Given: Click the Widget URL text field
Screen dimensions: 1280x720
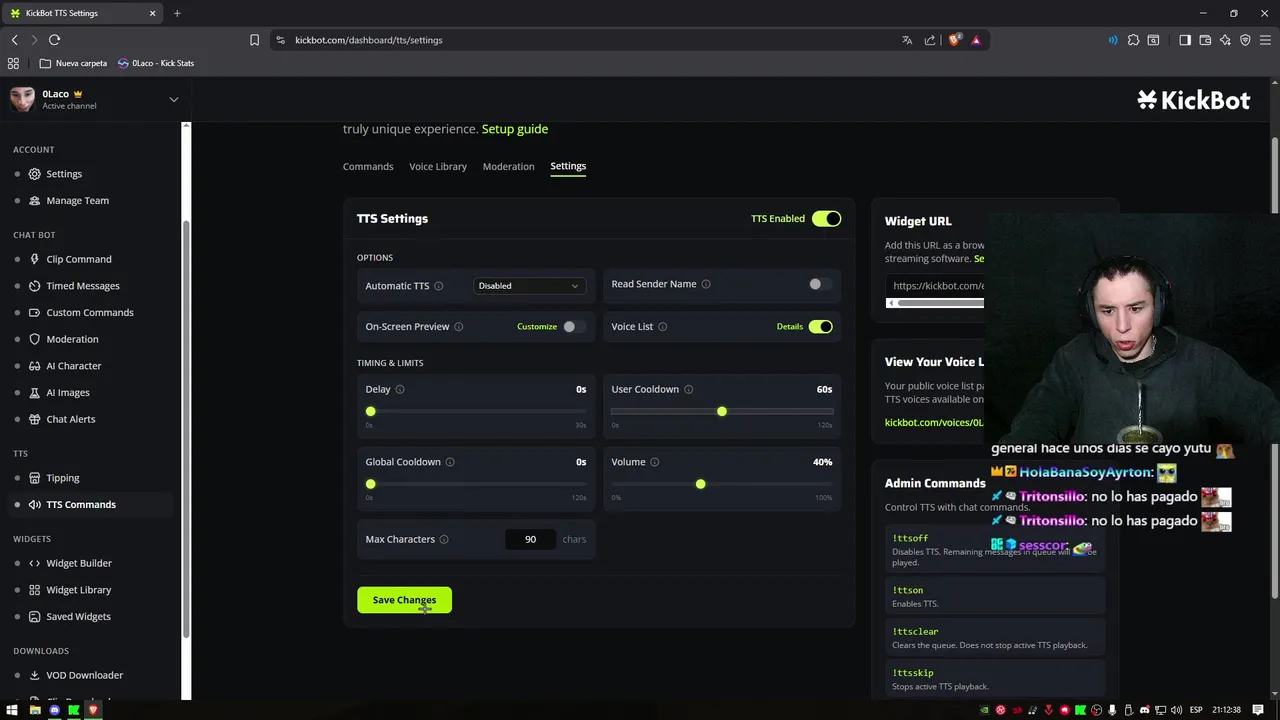Looking at the screenshot, I should [x=935, y=286].
